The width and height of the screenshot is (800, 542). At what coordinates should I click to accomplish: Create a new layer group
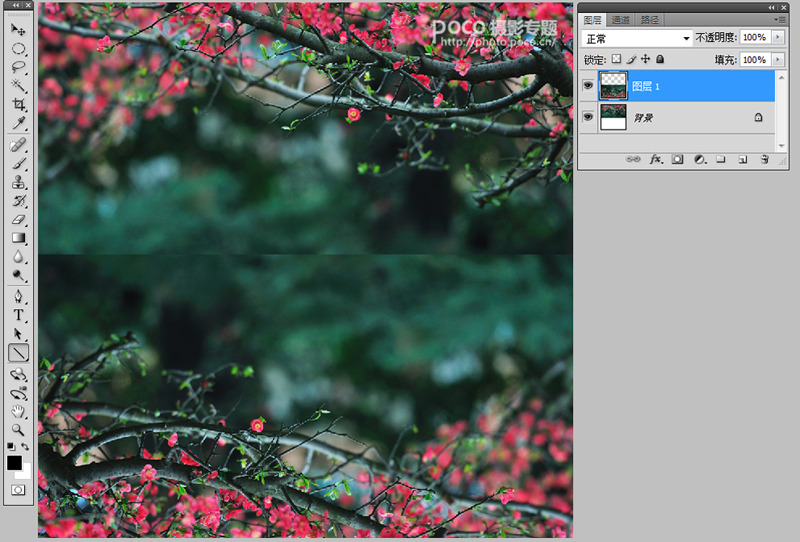pyautogui.click(x=720, y=159)
